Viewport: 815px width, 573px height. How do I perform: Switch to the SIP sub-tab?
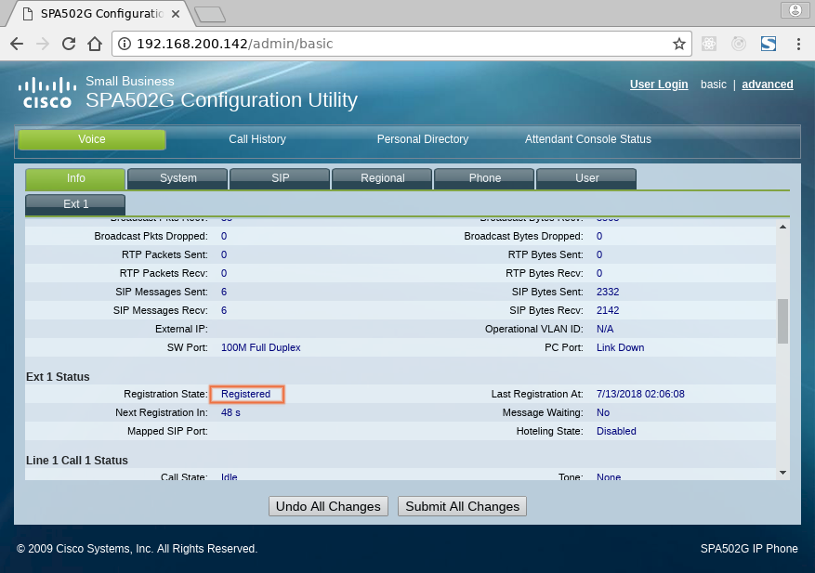point(280,178)
